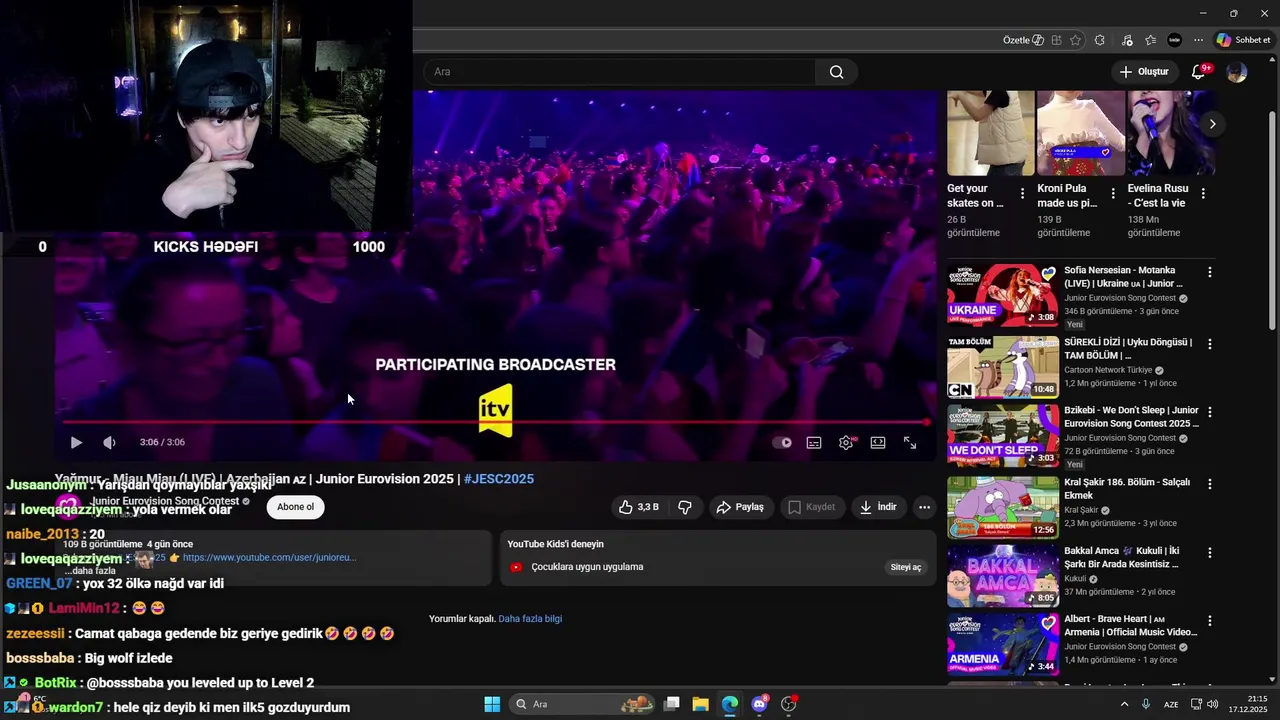
Task: Open the video player settings gear
Action: [846, 442]
